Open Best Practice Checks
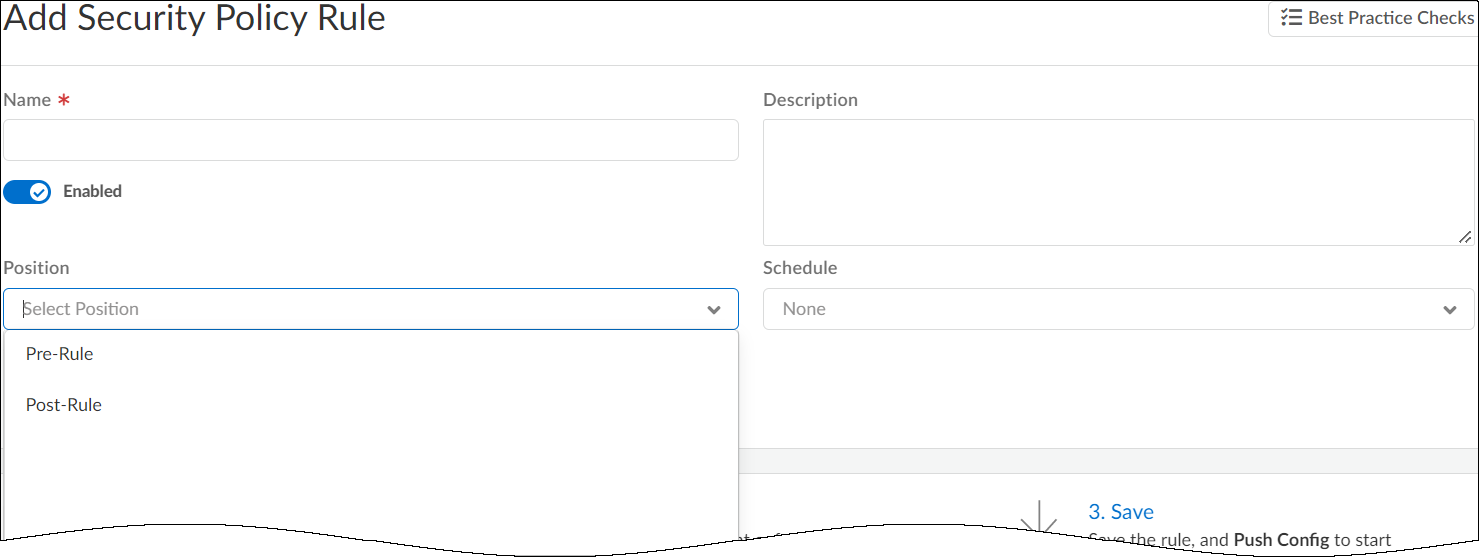1479x558 pixels. point(1378,18)
